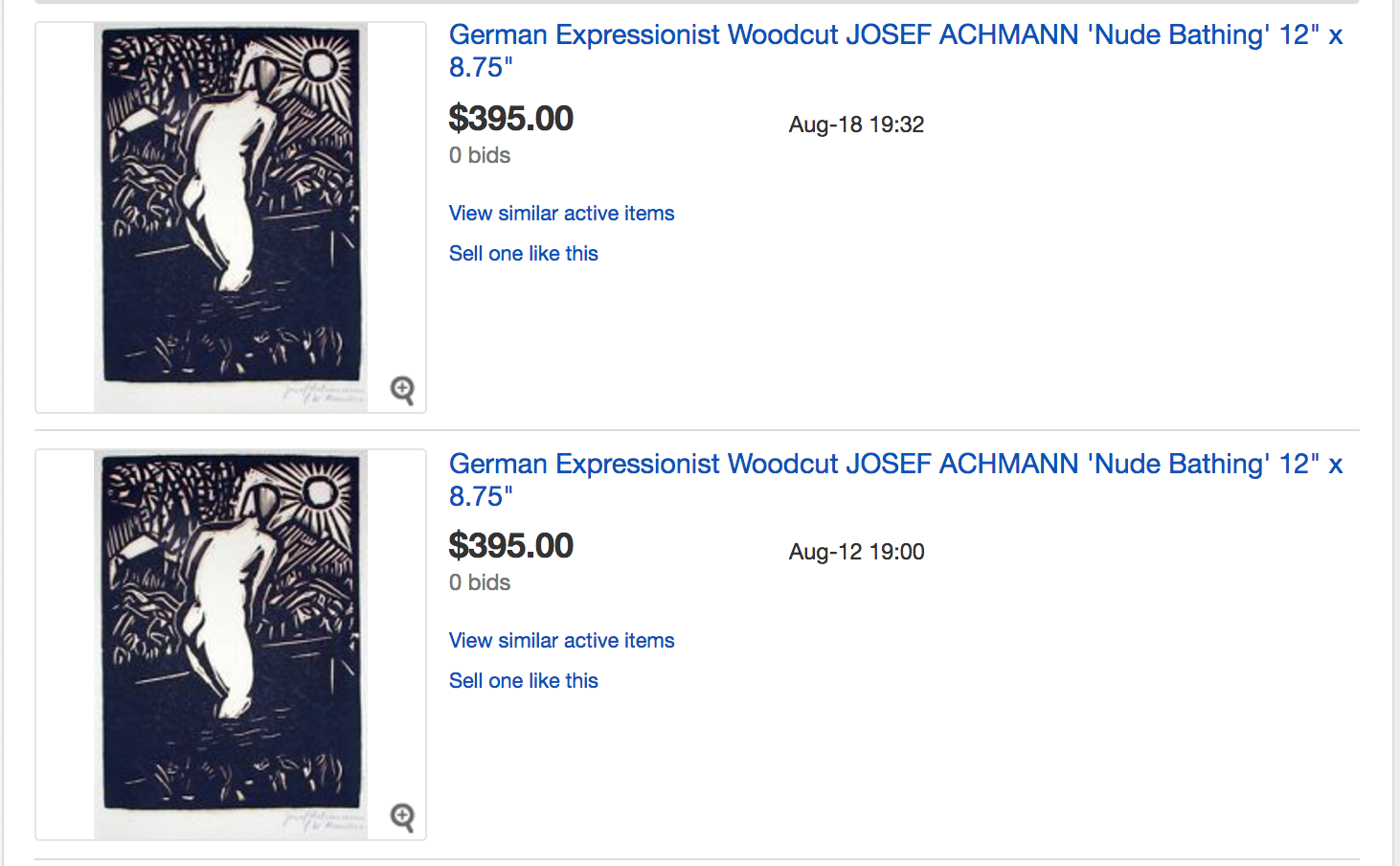View similar active items for the Aug-18 listing
This screenshot has height=866, width=1400.
pyautogui.click(x=561, y=214)
